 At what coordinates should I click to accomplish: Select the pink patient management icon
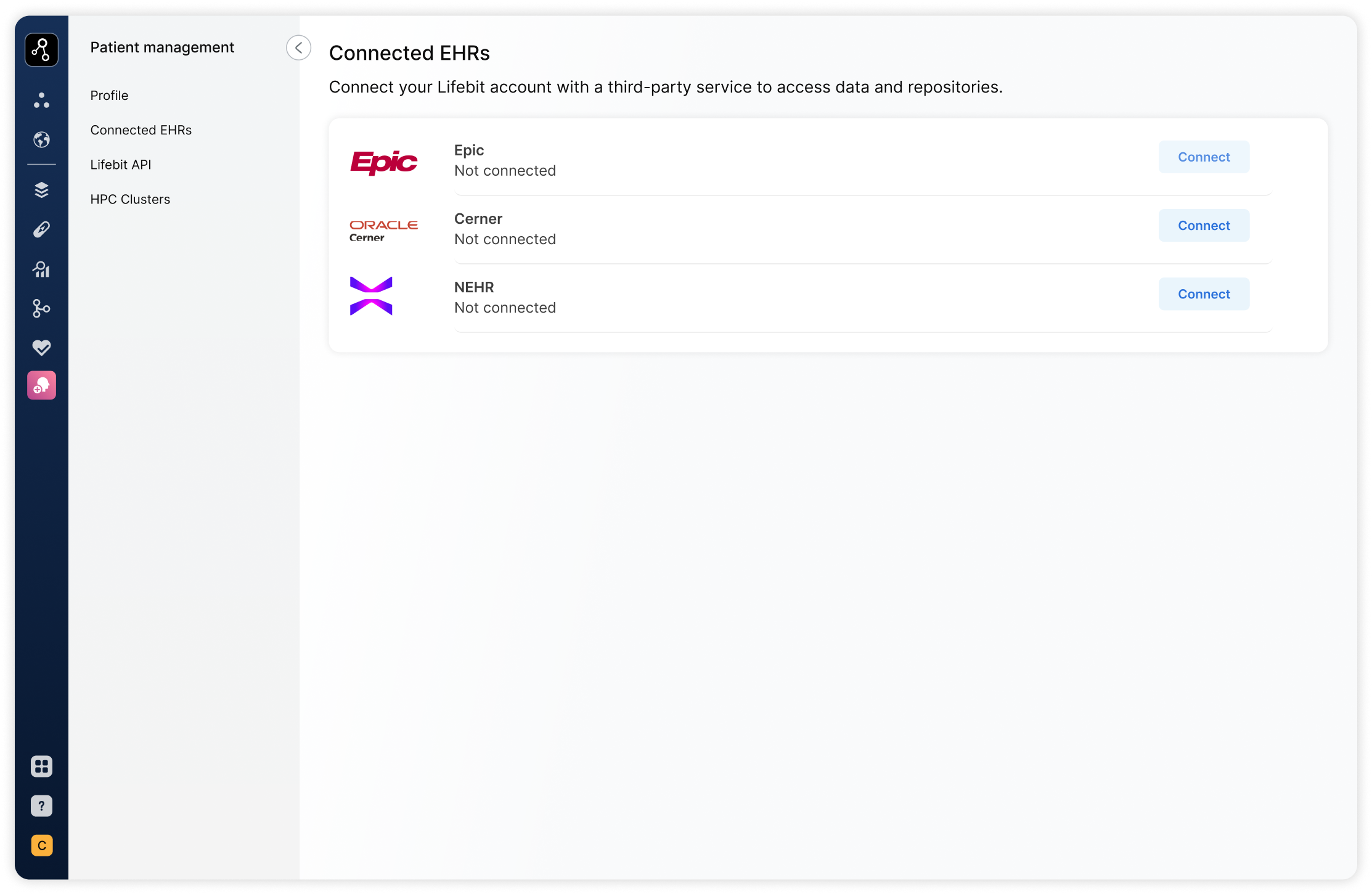click(x=41, y=385)
